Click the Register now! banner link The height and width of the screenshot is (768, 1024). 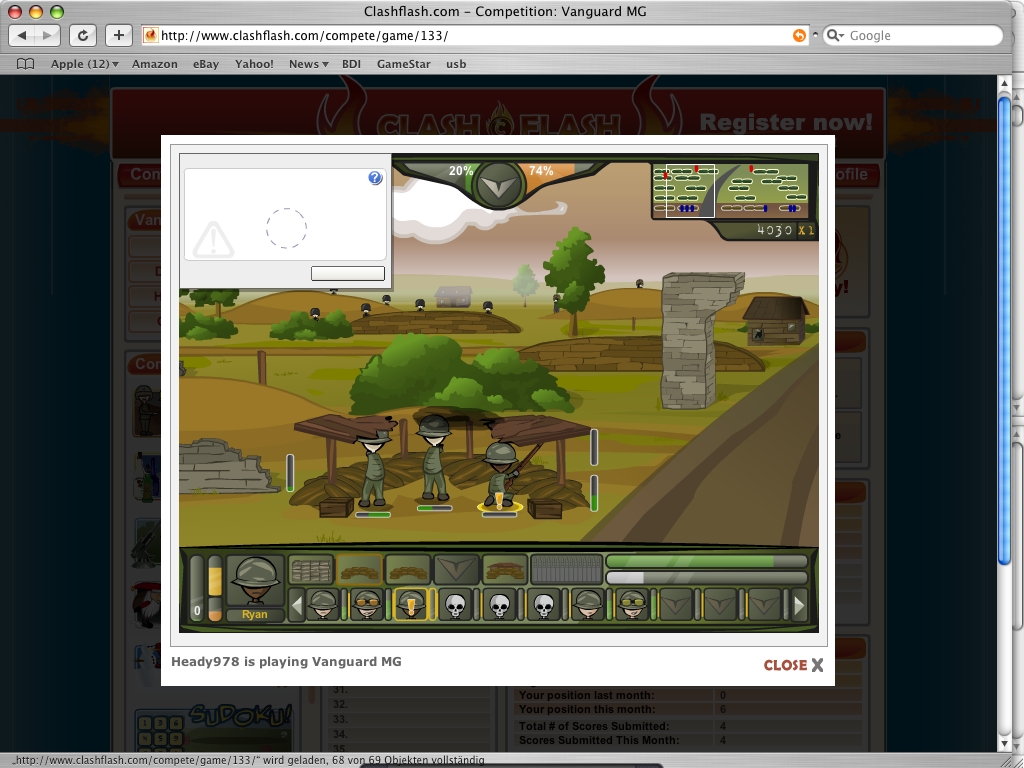[x=786, y=122]
